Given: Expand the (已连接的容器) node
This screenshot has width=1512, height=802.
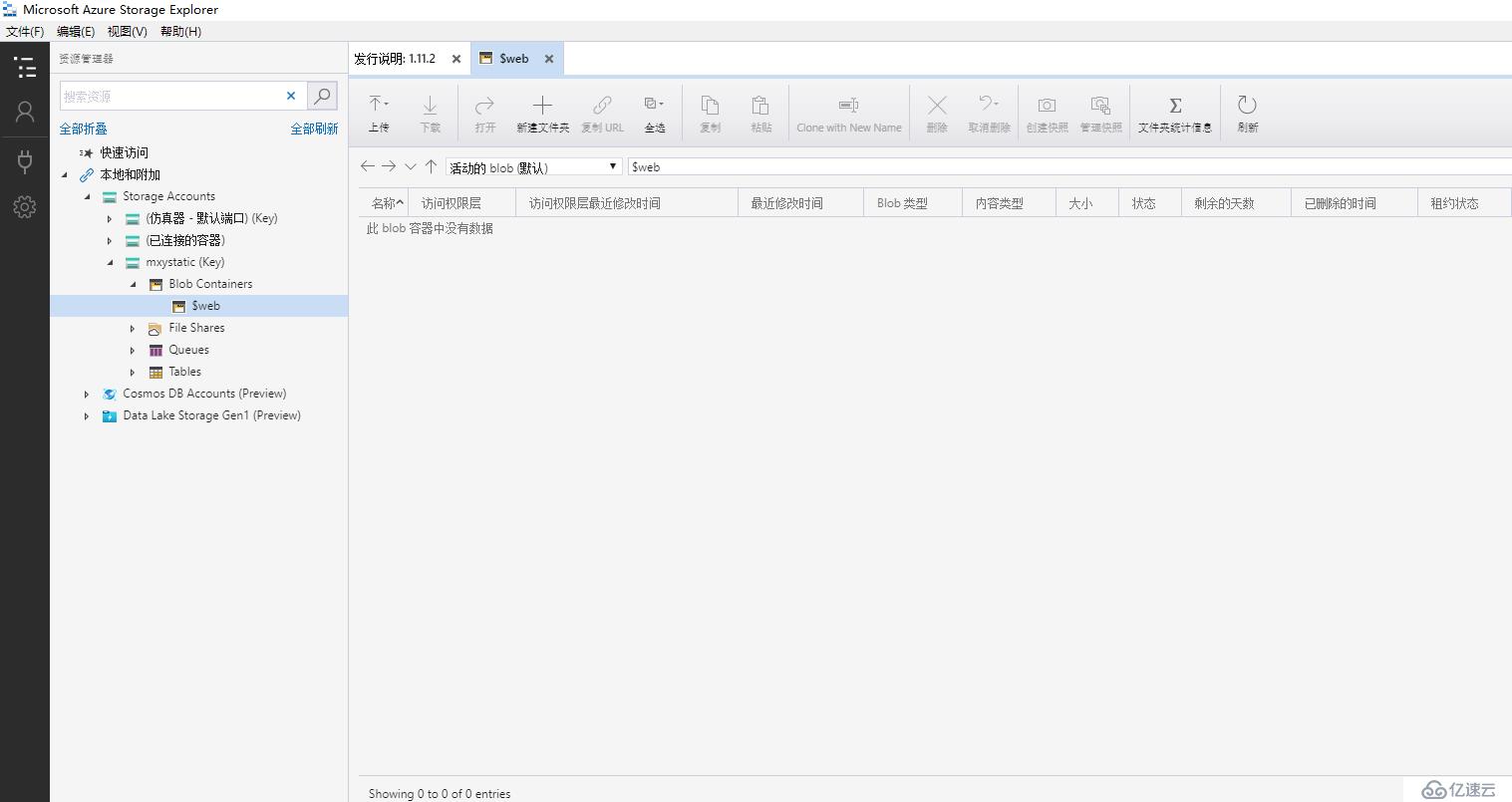Looking at the screenshot, I should tap(110, 240).
